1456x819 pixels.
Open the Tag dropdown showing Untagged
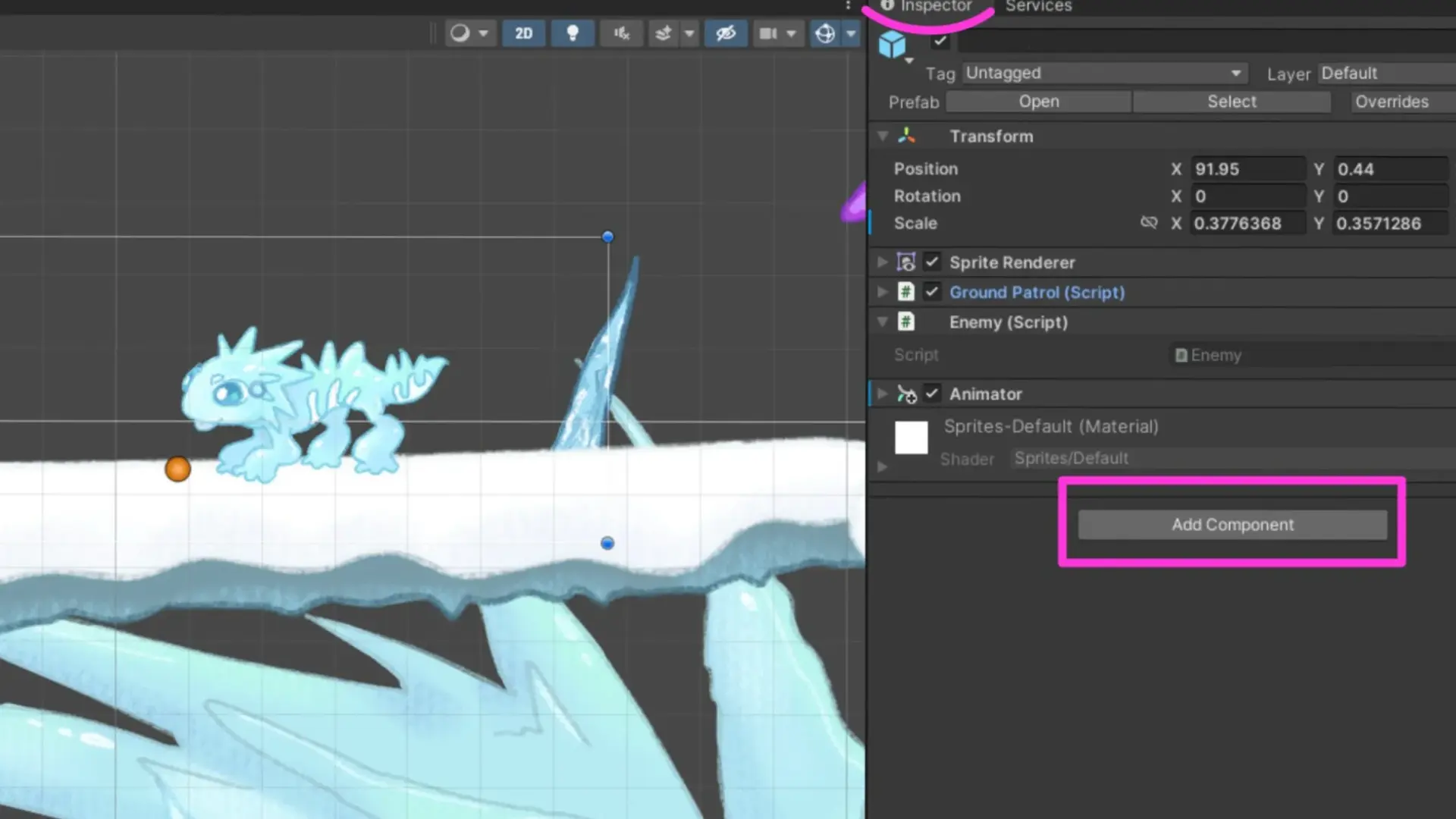1105,73
